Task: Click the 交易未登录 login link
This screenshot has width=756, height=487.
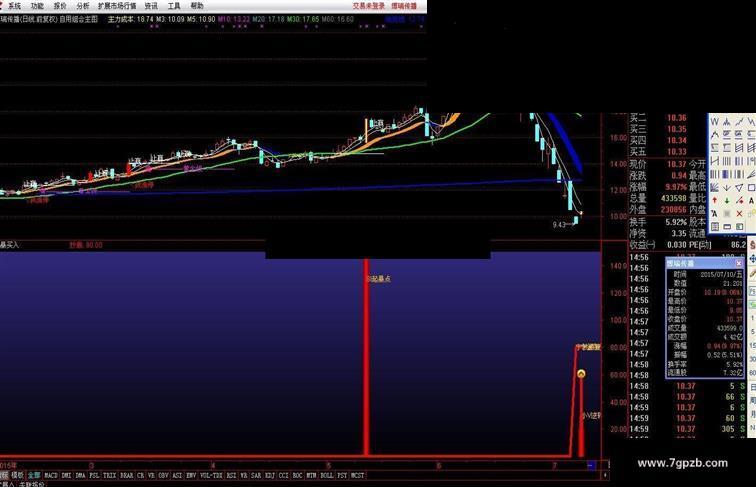Action: (369, 6)
